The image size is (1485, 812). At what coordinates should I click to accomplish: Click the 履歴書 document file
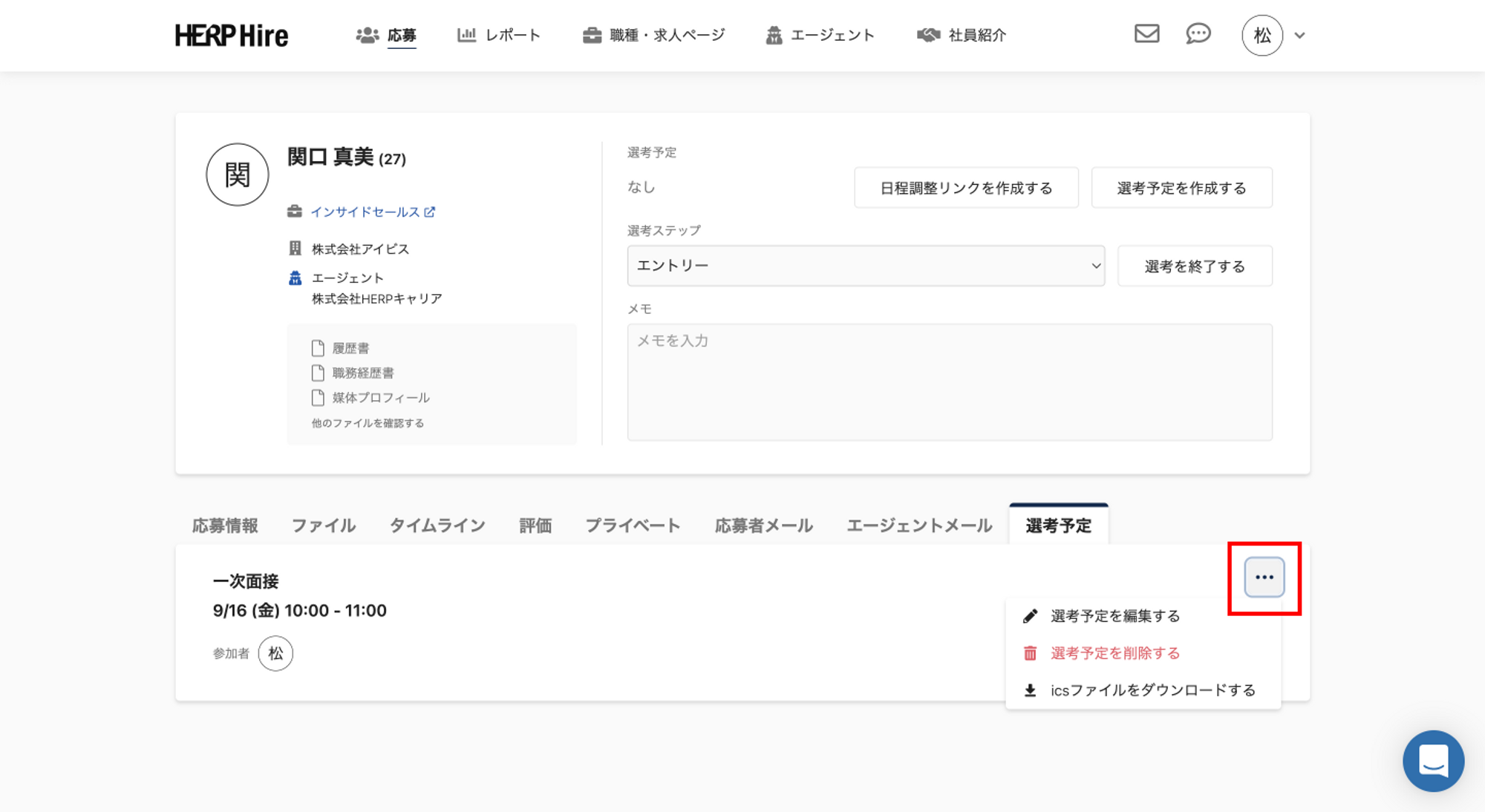tap(350, 348)
